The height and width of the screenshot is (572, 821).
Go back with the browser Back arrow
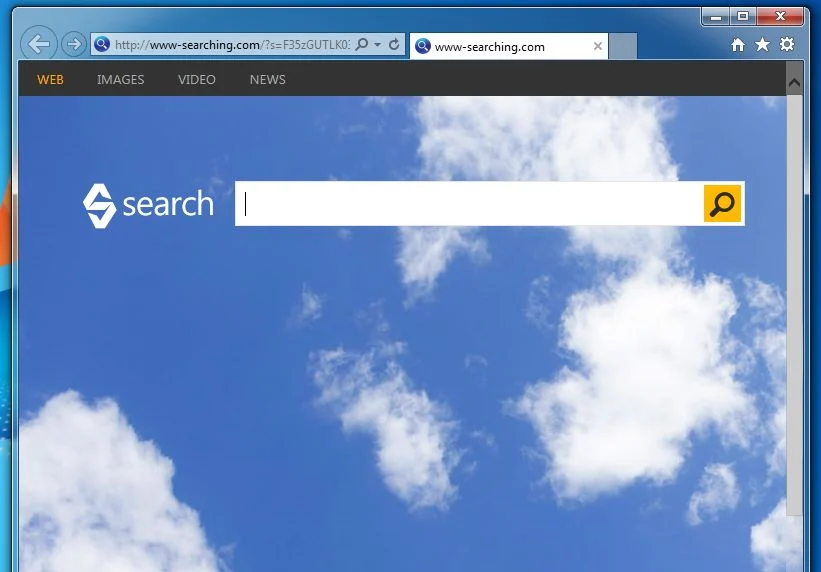coord(39,44)
